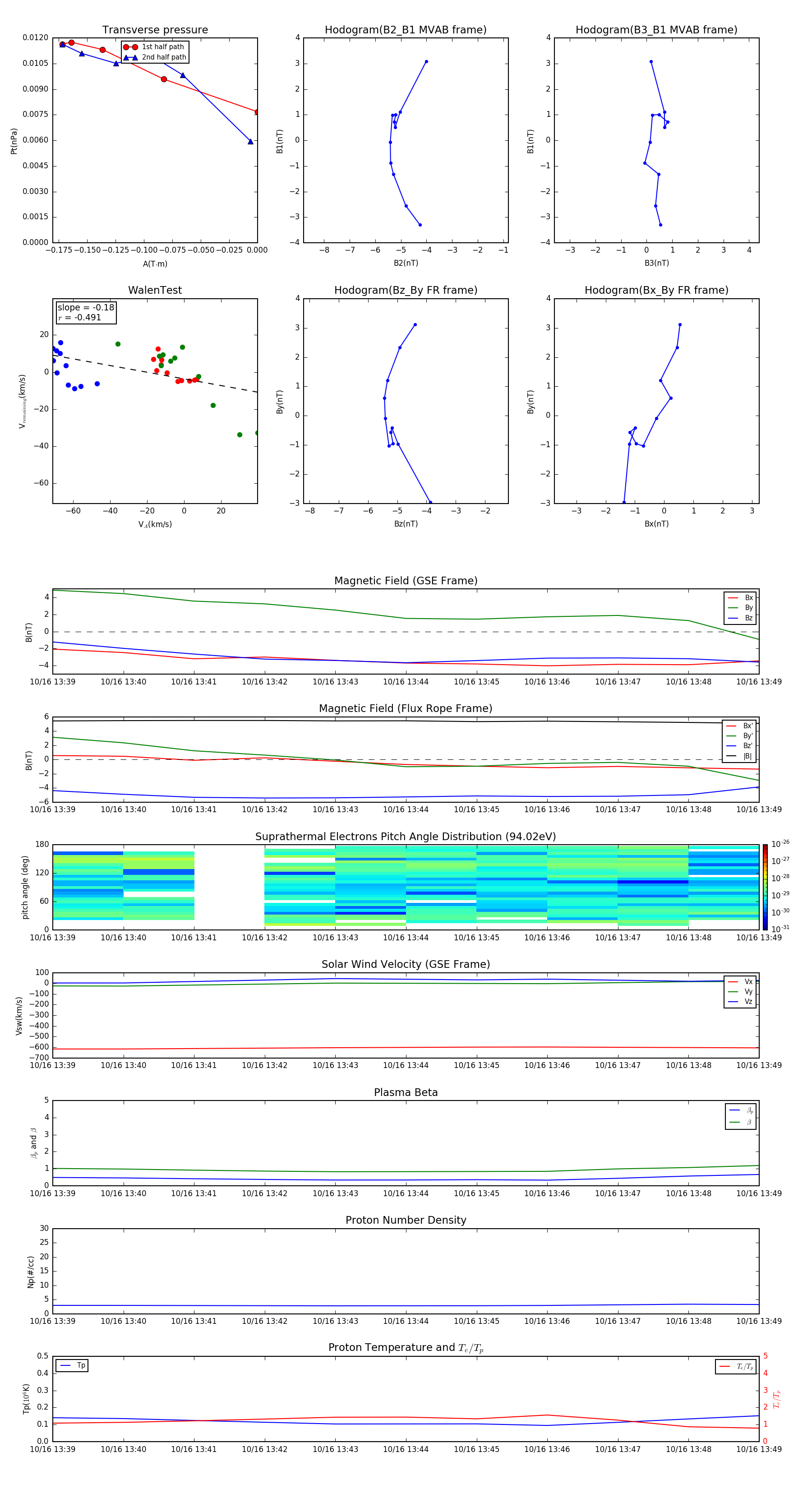The height and width of the screenshot is (1489, 812).
Task: Click the 'A(T·m)' axis label
Action: 155,264
